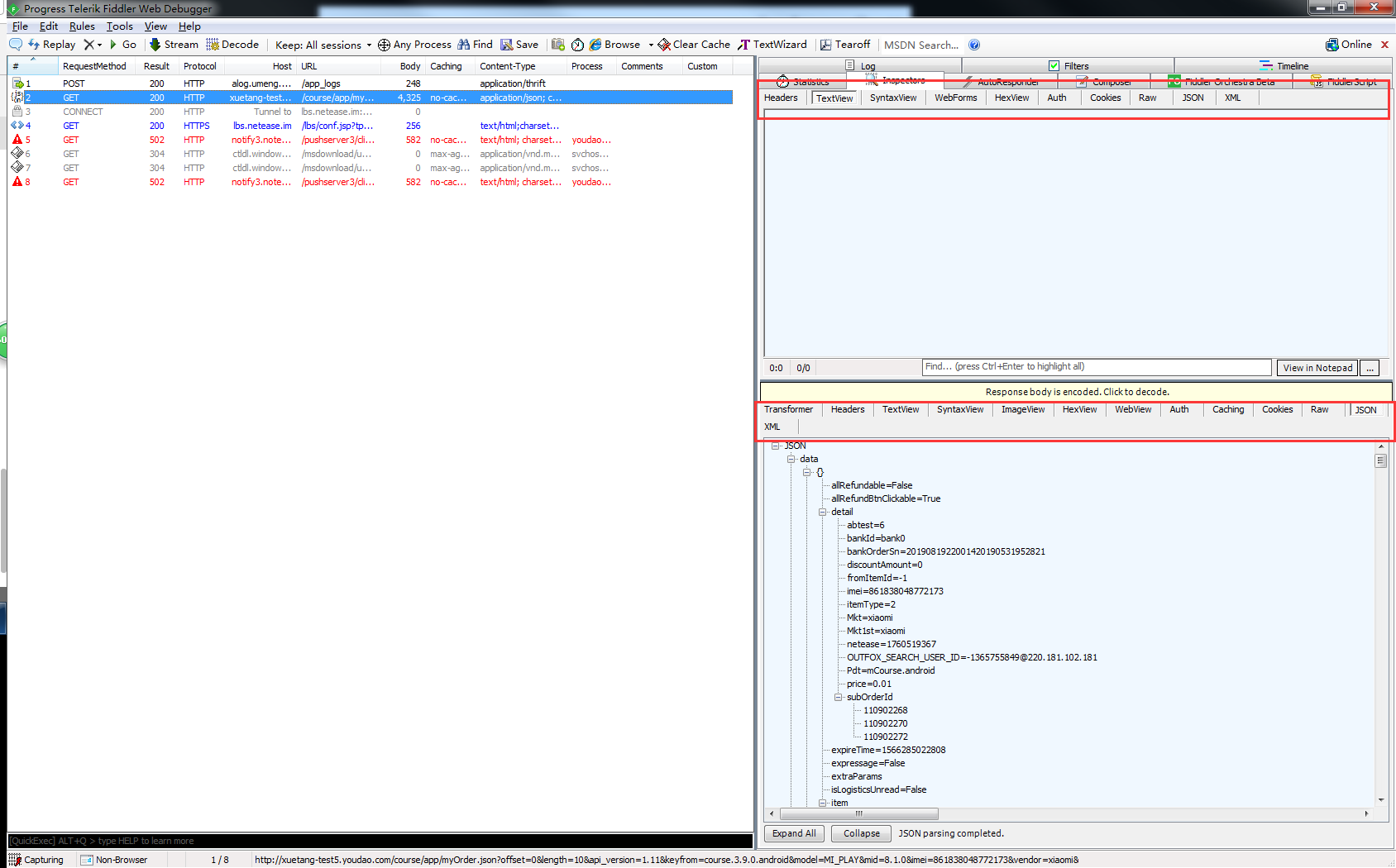The width and height of the screenshot is (1396, 868).
Task: Open the Keep: All sessions dropdown
Action: tap(323, 45)
